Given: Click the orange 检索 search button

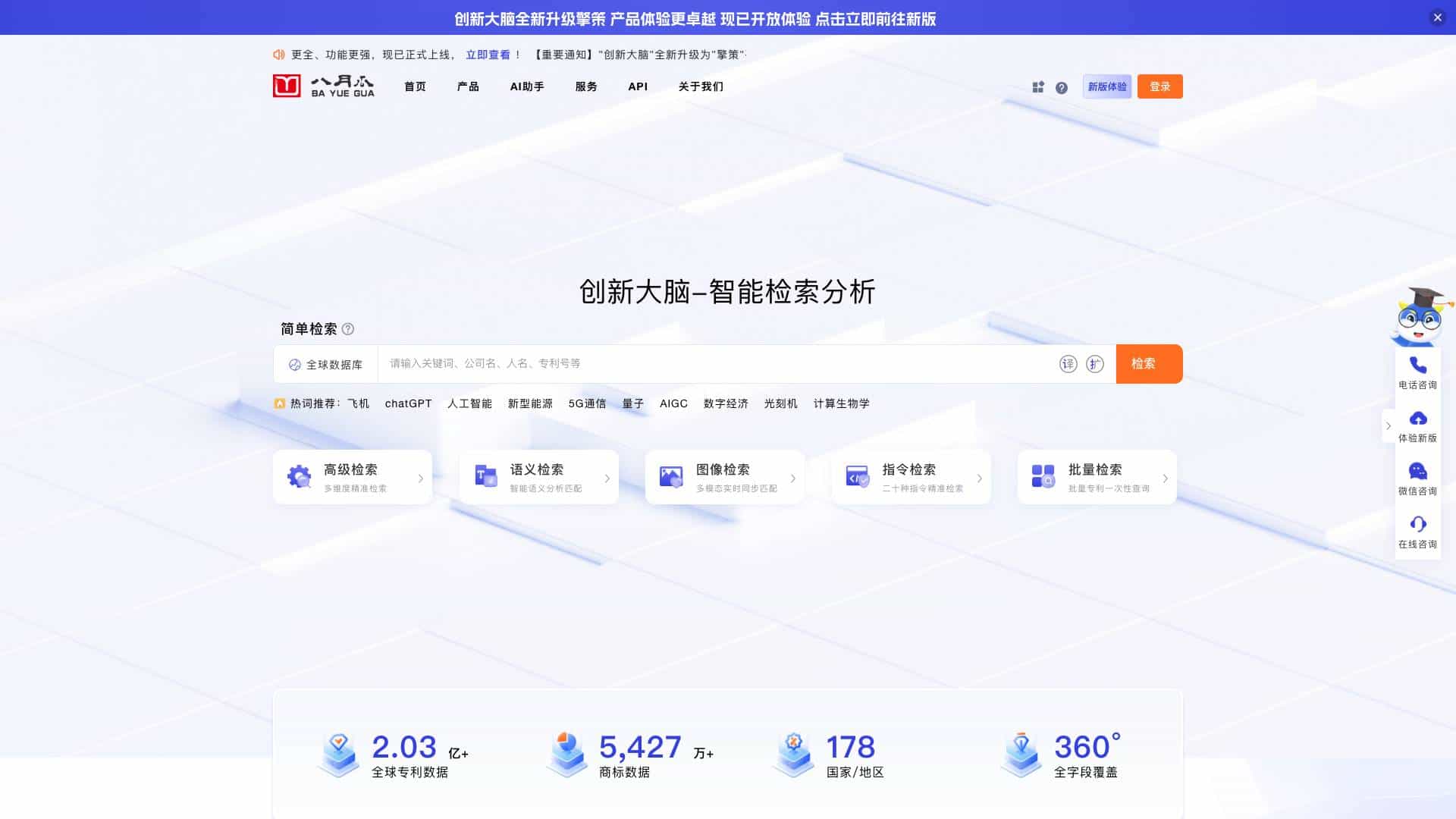Looking at the screenshot, I should point(1149,364).
